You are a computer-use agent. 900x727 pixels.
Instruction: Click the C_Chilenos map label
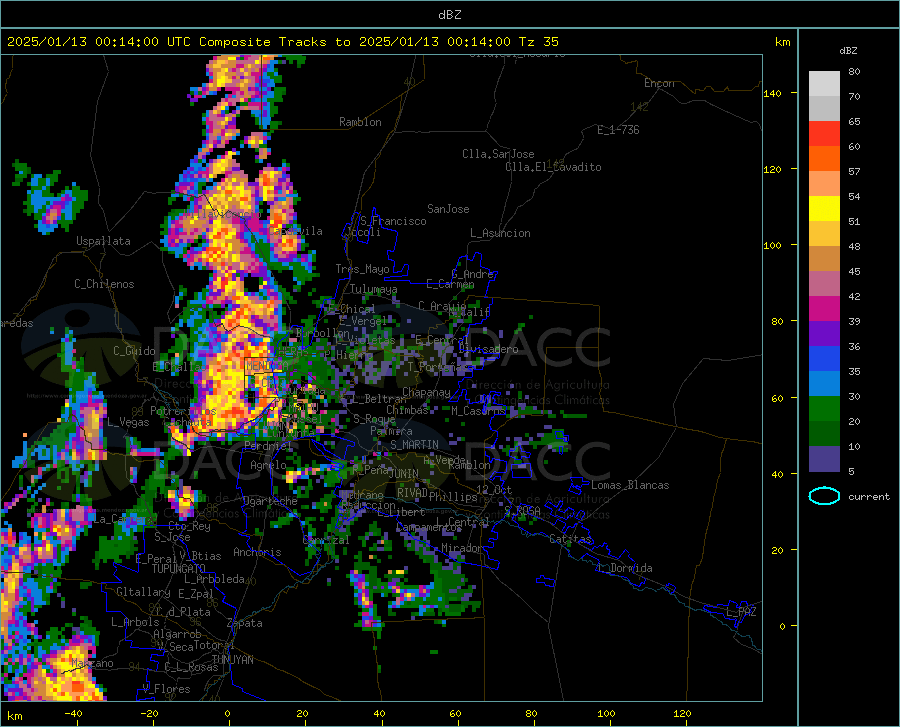[104, 284]
